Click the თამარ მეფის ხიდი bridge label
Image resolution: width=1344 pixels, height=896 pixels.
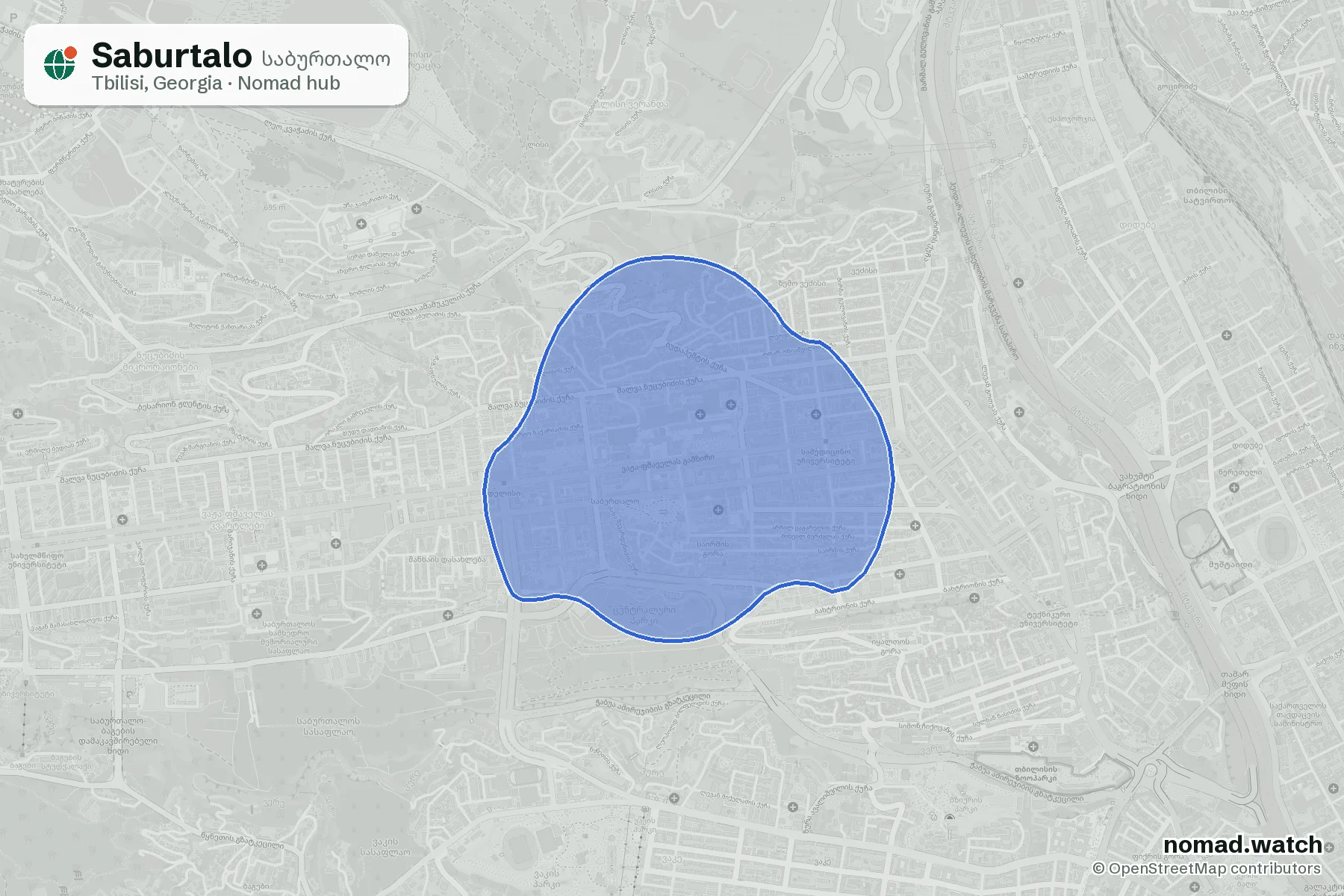coord(1235,684)
